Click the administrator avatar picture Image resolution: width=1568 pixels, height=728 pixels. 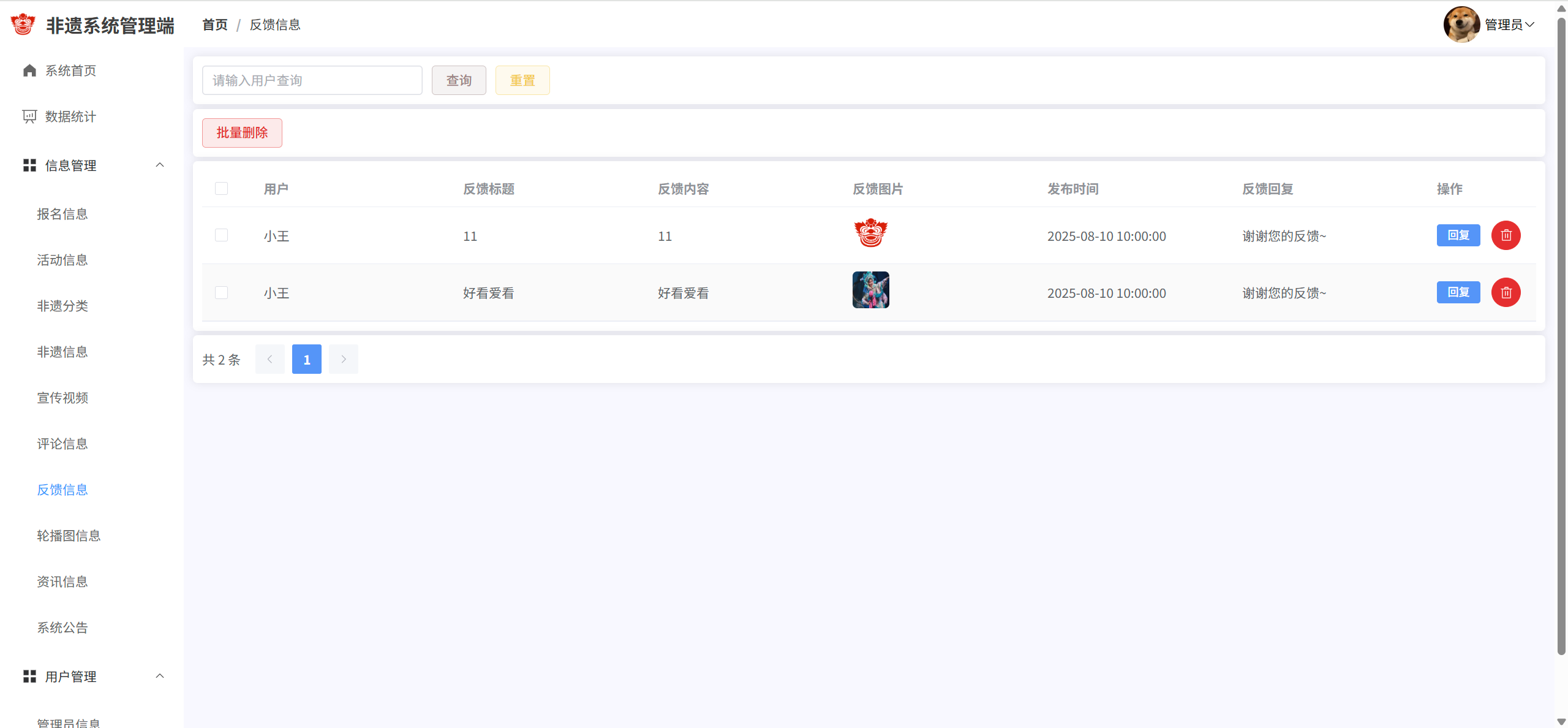[1461, 25]
